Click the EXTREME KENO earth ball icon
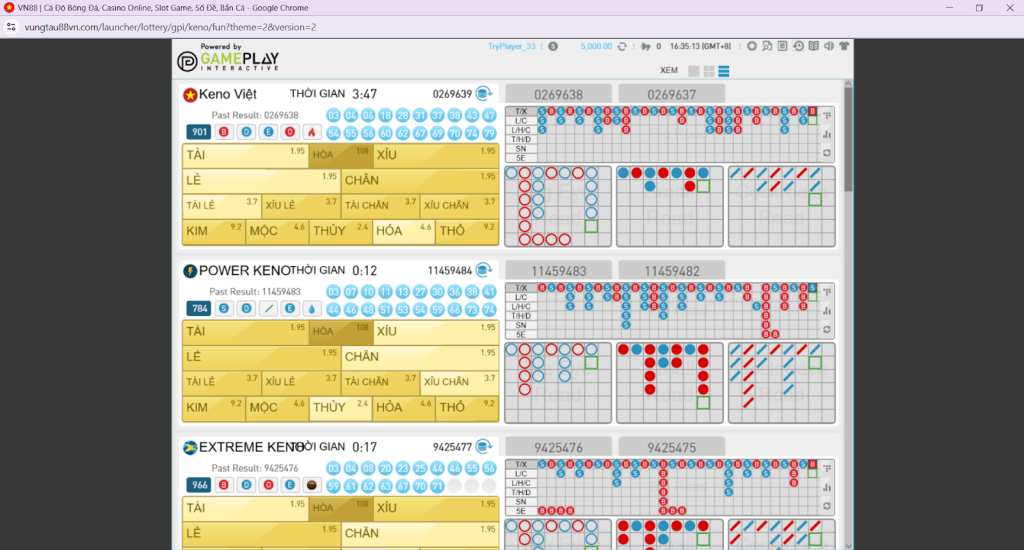1024x550 pixels. [312, 485]
